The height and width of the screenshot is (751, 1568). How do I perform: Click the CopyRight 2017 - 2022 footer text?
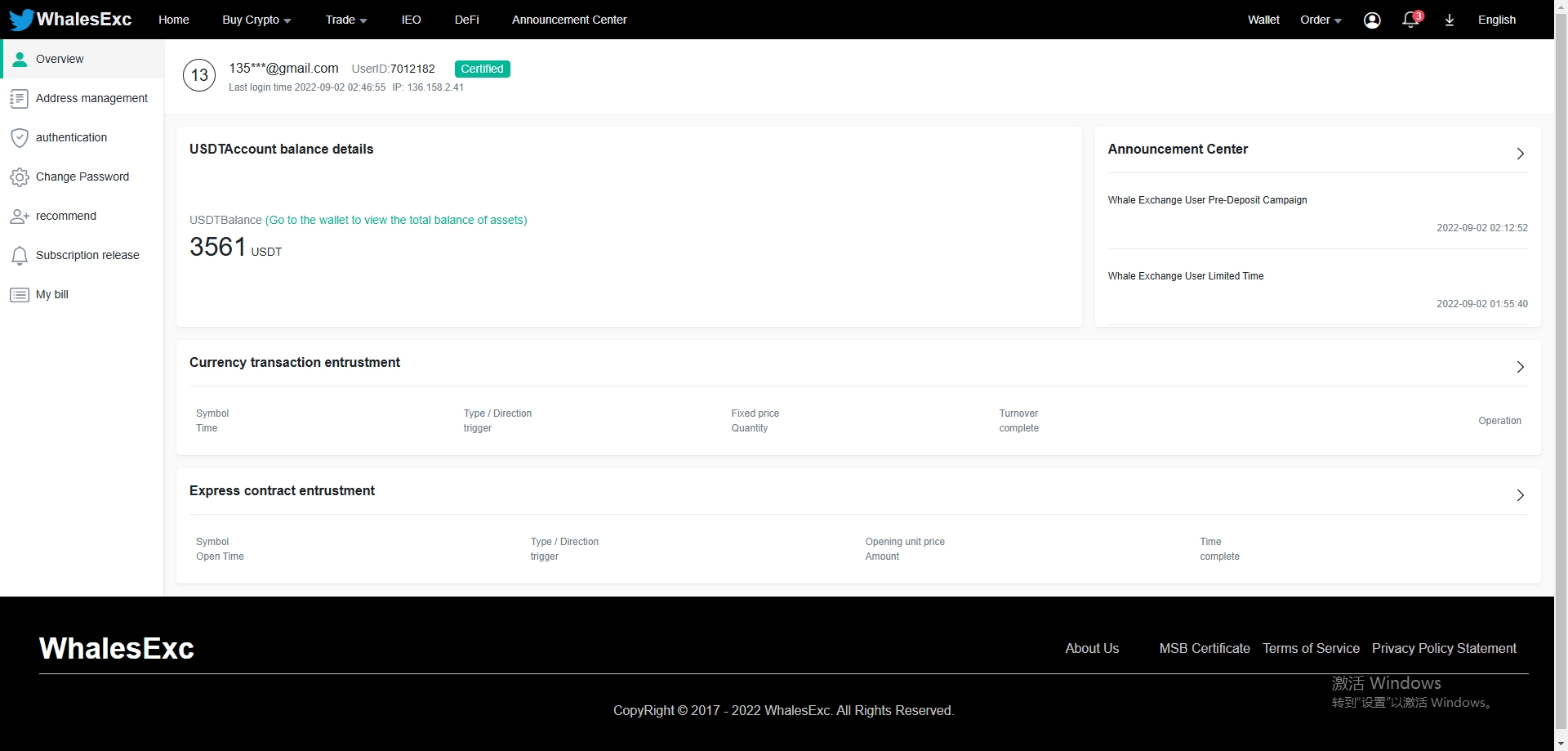click(x=784, y=711)
